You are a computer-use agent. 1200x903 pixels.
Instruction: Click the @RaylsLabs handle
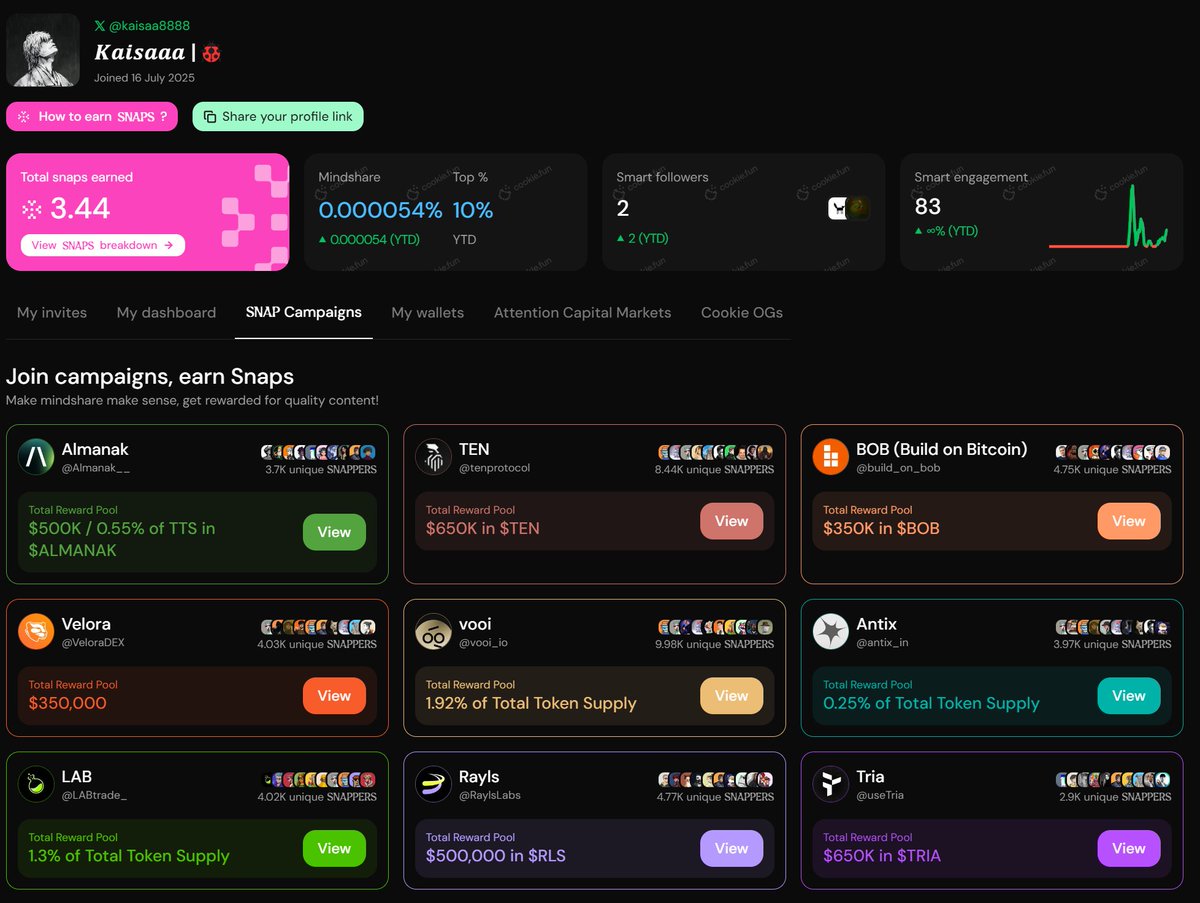490,796
